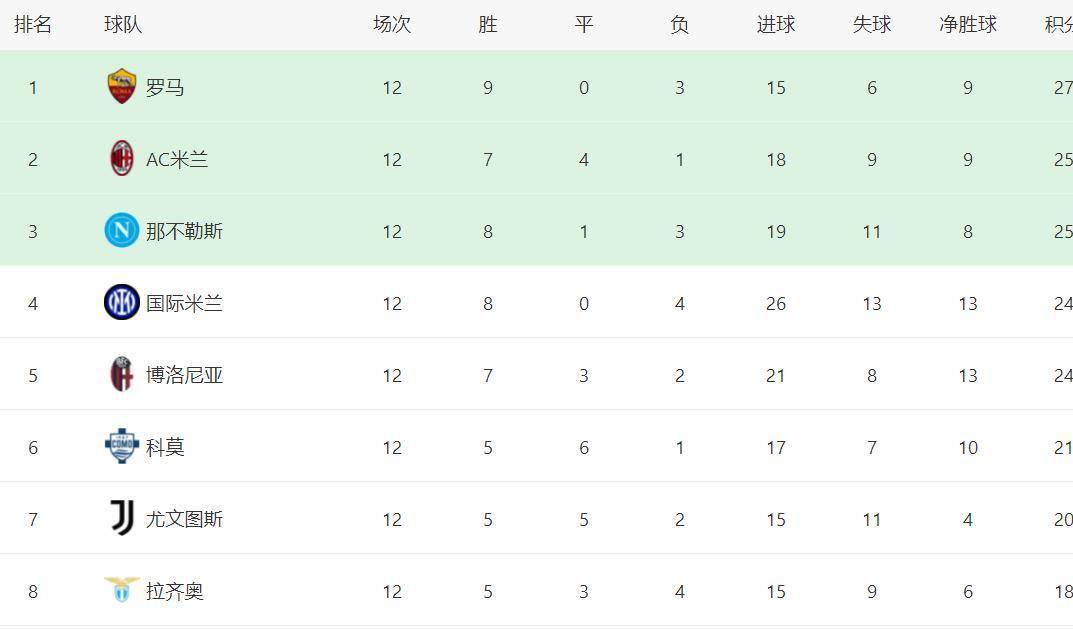Open the AC米兰 team link
The image size is (1073, 629).
177,160
